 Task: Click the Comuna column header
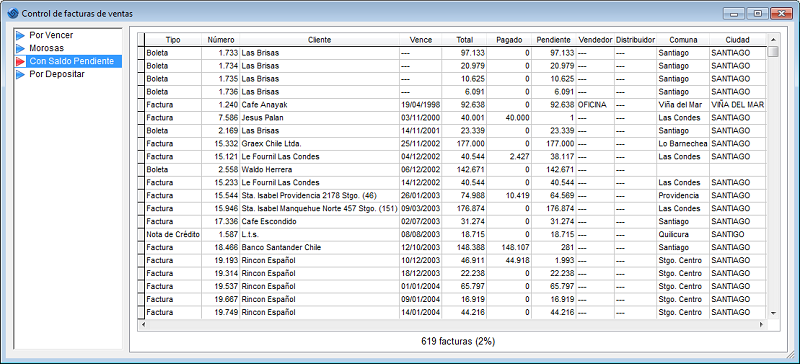tap(683, 40)
